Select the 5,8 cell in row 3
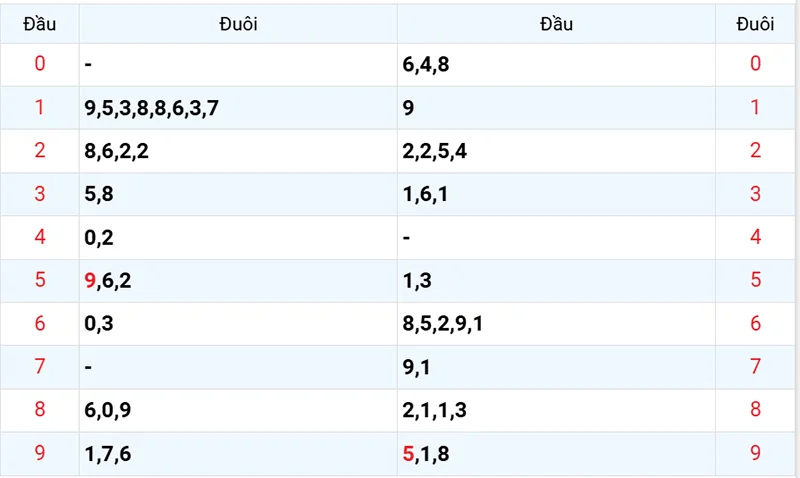This screenshot has height=478, width=800. [101, 194]
